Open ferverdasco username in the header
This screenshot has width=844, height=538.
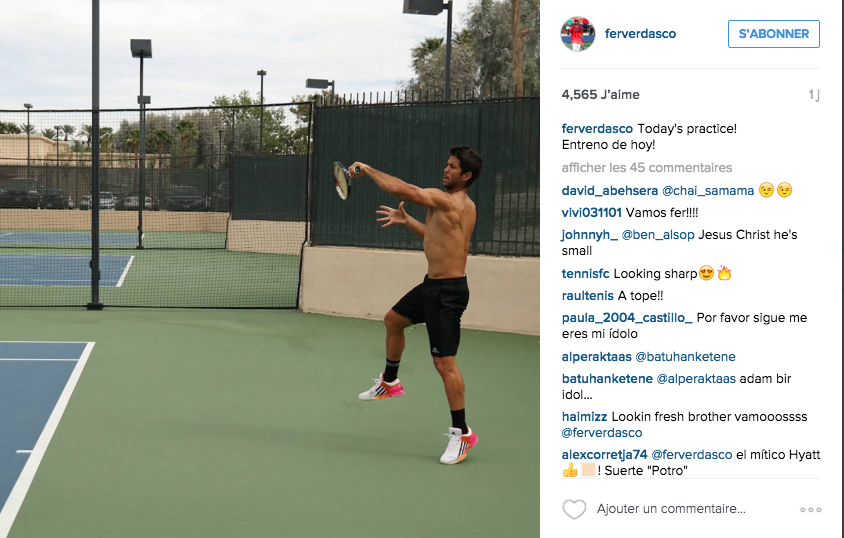(640, 34)
